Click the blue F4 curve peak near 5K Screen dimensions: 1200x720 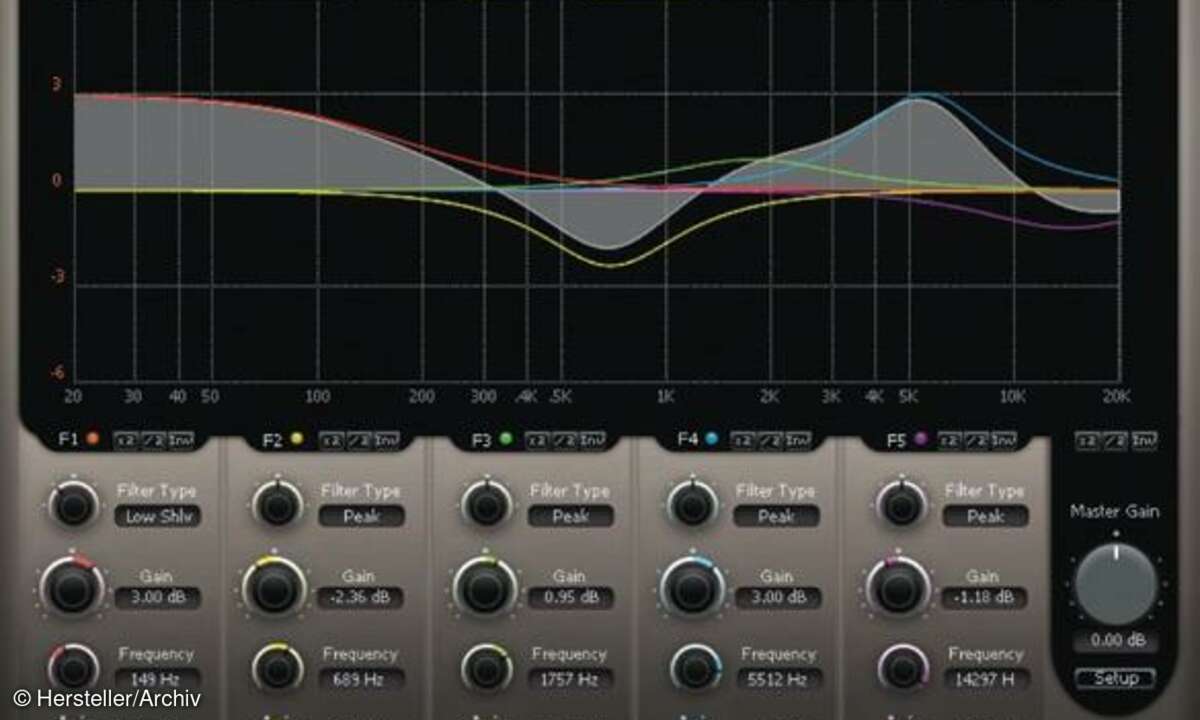tap(925, 95)
